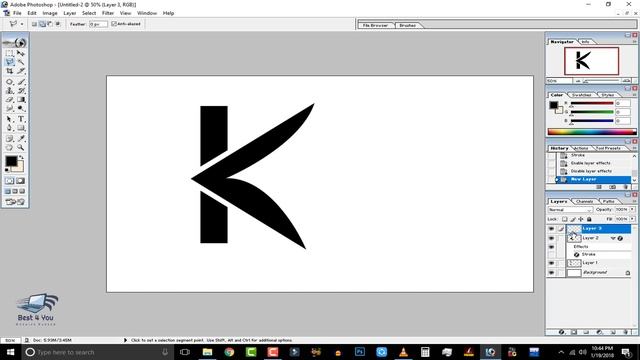Viewport: 640px width, 360px height.
Task: Open the layer Fill slider arrow
Action: pyautogui.click(x=633, y=219)
